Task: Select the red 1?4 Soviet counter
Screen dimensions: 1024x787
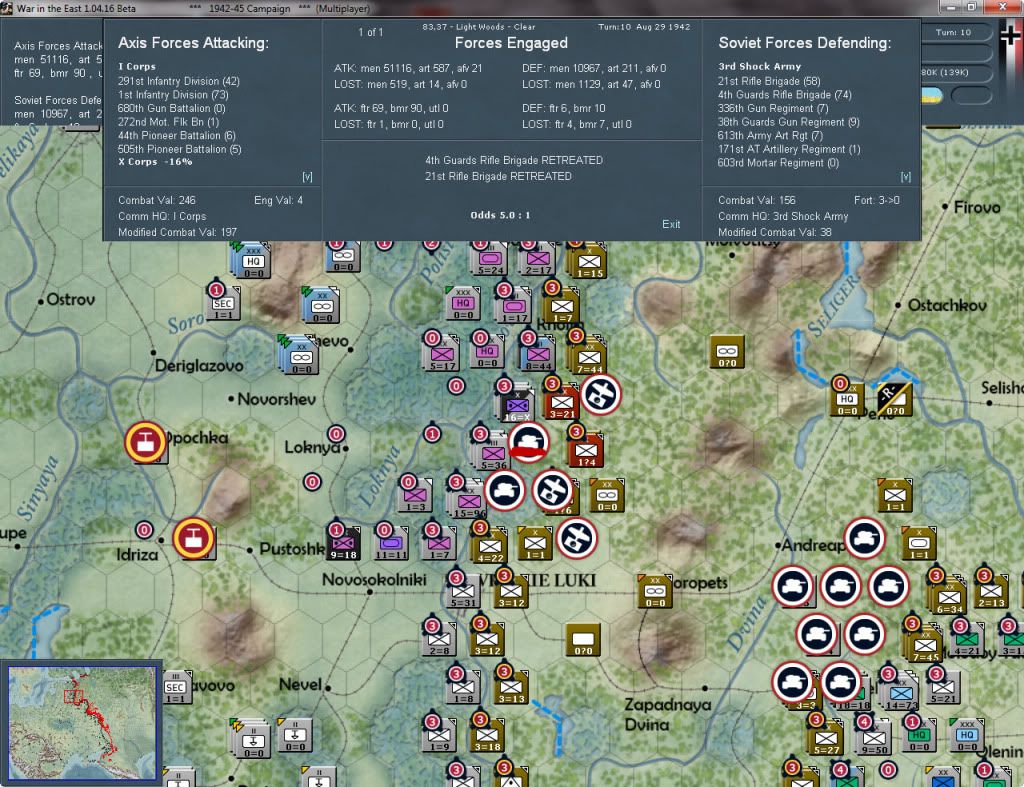Action: coord(586,452)
